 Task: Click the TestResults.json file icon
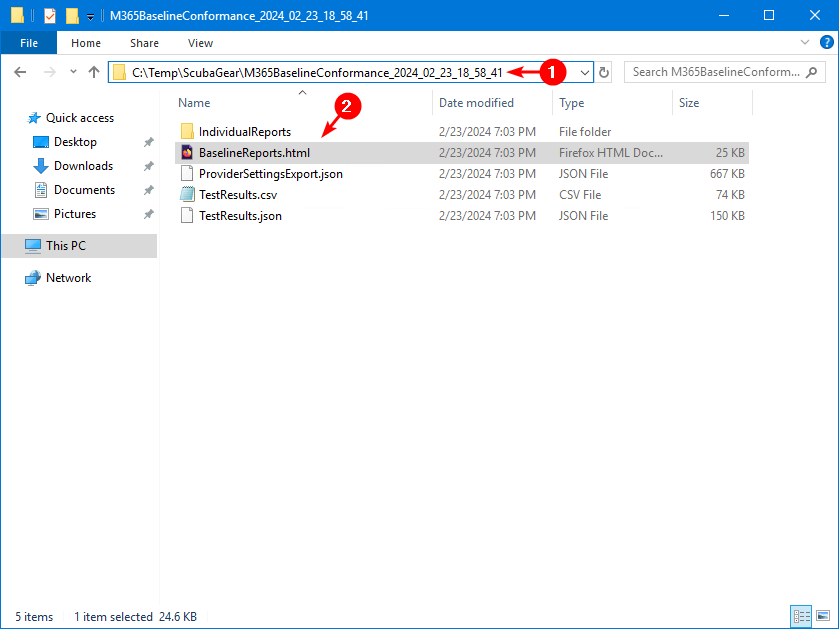coord(187,215)
